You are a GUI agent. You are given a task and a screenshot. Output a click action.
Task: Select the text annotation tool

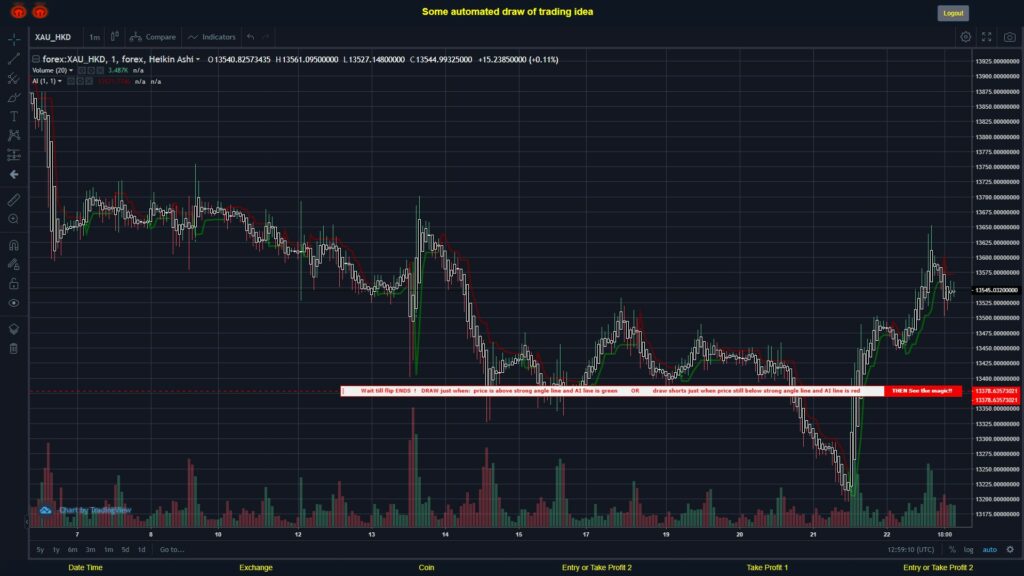click(14, 116)
